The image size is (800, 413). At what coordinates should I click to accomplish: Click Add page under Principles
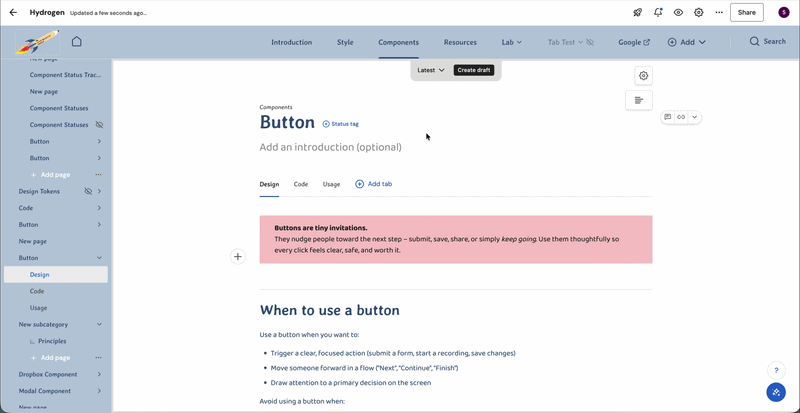click(51, 357)
